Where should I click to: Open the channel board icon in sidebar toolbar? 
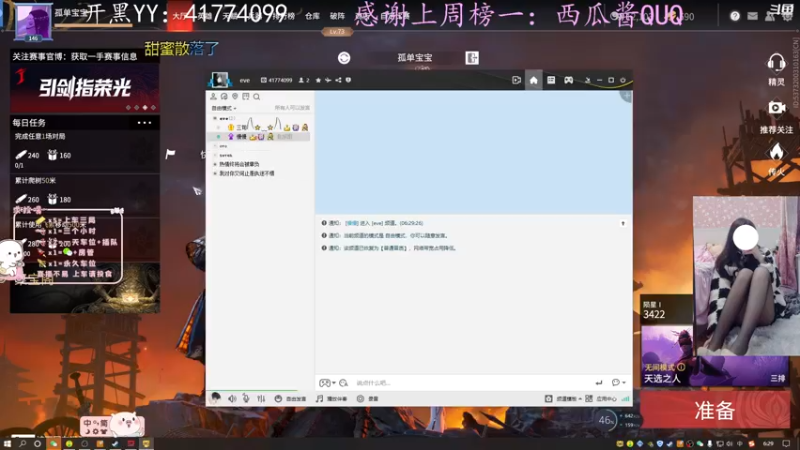[x=246, y=96]
